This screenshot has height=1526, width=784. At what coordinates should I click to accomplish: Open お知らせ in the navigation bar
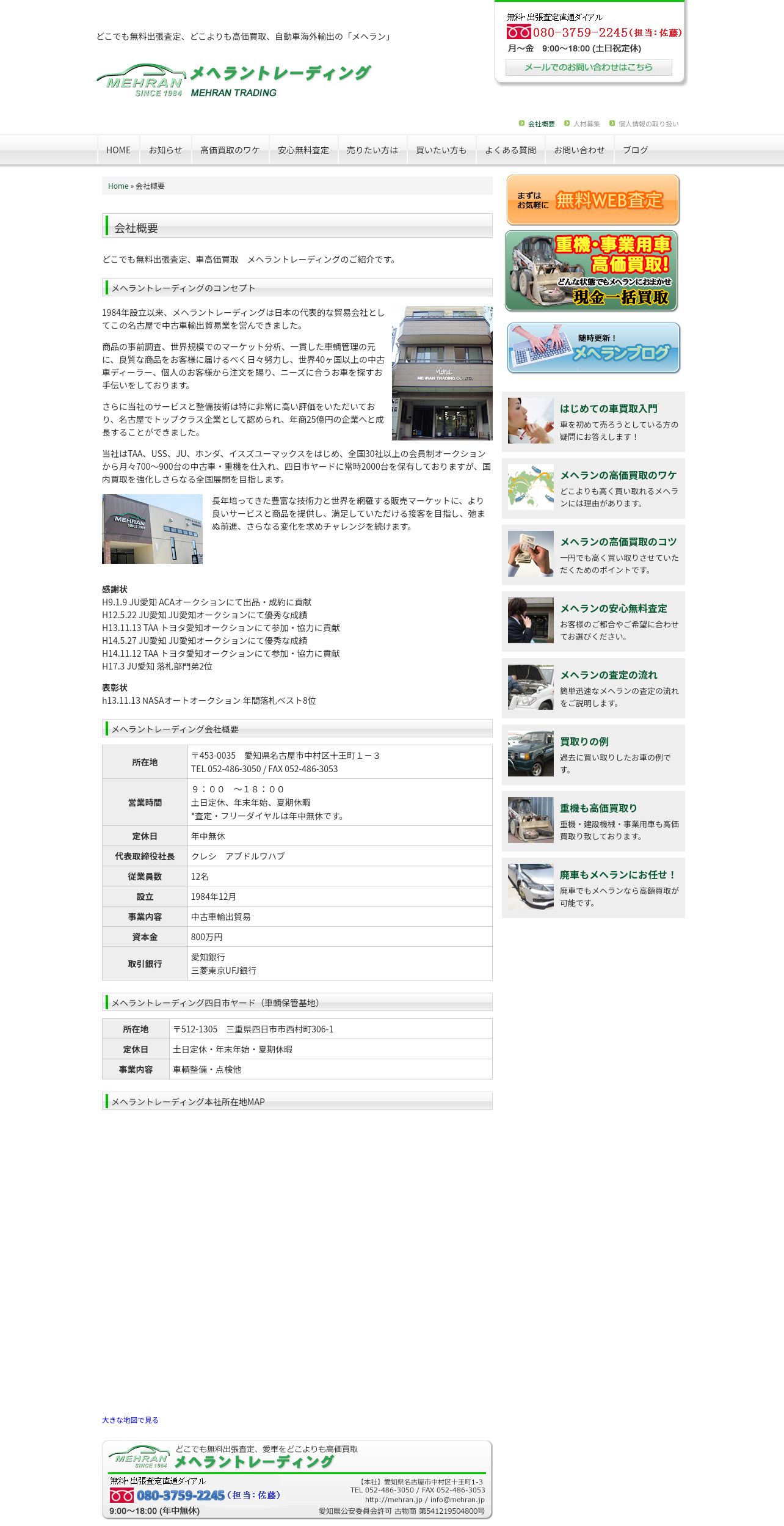[x=165, y=150]
